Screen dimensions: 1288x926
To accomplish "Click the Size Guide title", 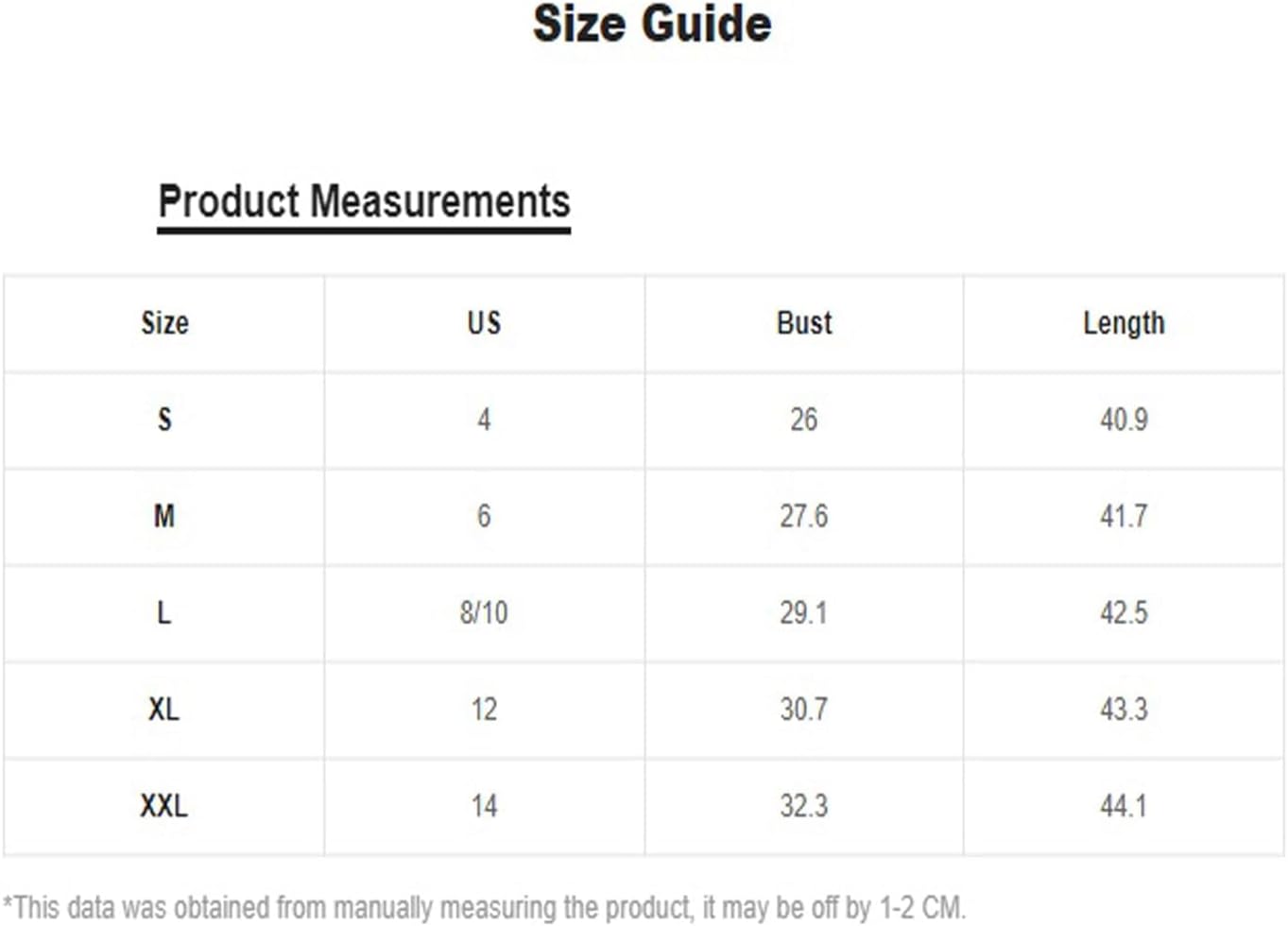I will 652,24.
